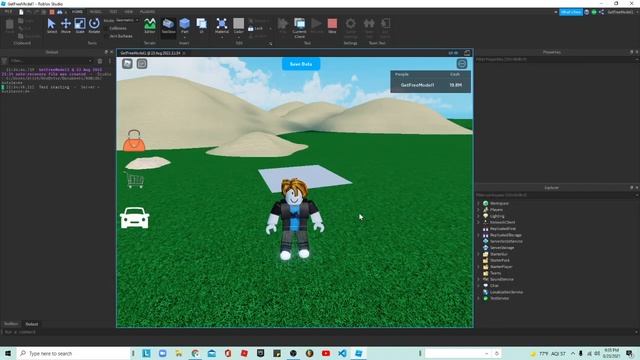Image resolution: width=640 pixels, height=360 pixels.
Task: Insert a Part from the ribbon
Action: [184, 25]
